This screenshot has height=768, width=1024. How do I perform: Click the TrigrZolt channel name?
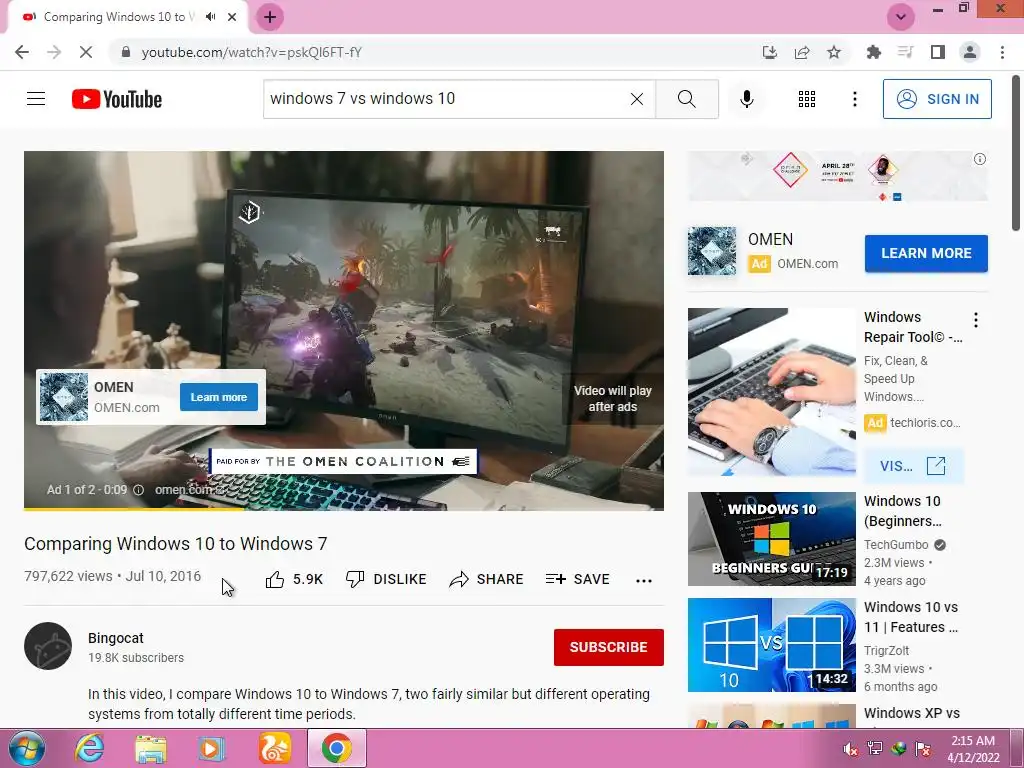click(886, 650)
